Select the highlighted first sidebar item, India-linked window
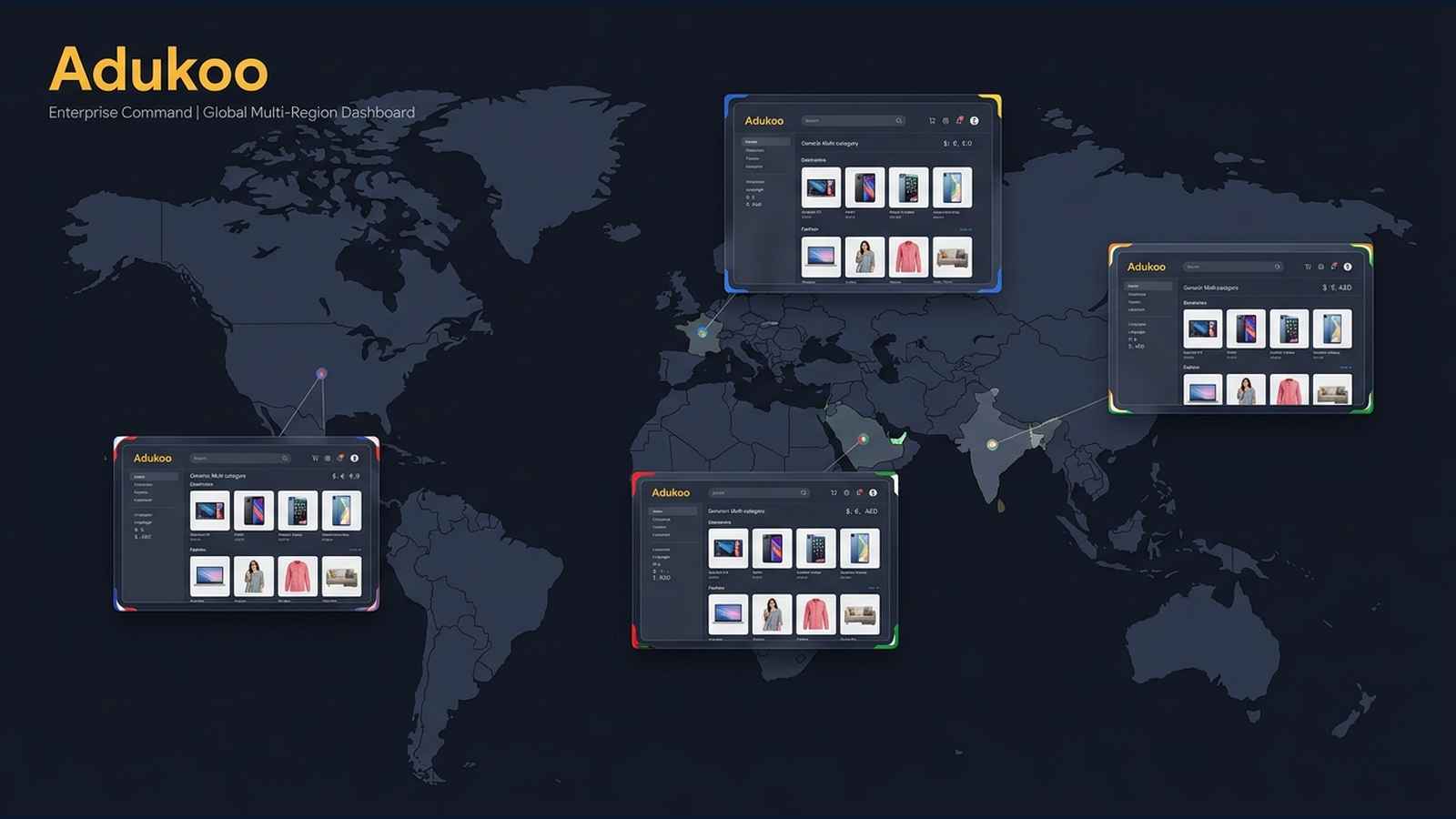1456x819 pixels. (x=1148, y=286)
